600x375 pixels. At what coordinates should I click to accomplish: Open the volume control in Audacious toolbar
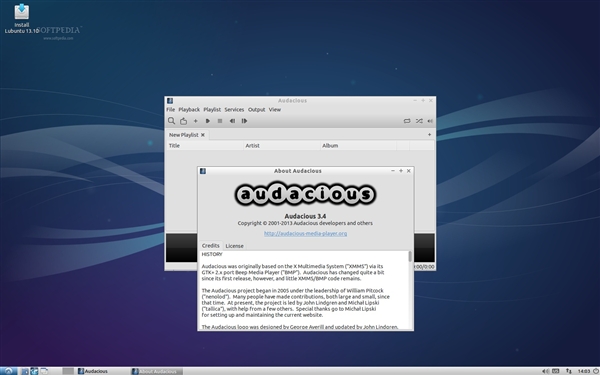point(430,121)
